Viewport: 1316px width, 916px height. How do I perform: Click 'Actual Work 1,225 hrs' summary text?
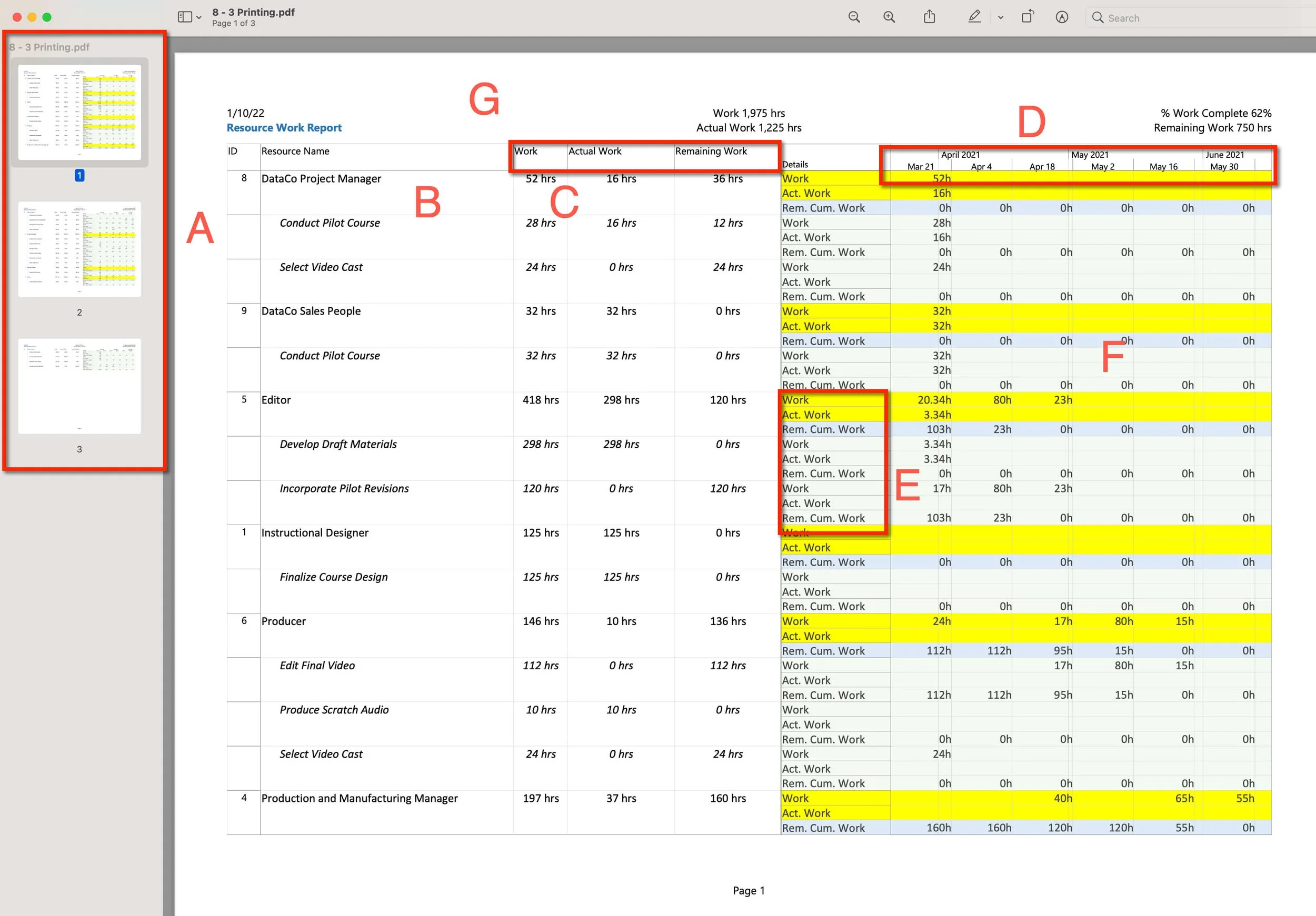tap(749, 128)
